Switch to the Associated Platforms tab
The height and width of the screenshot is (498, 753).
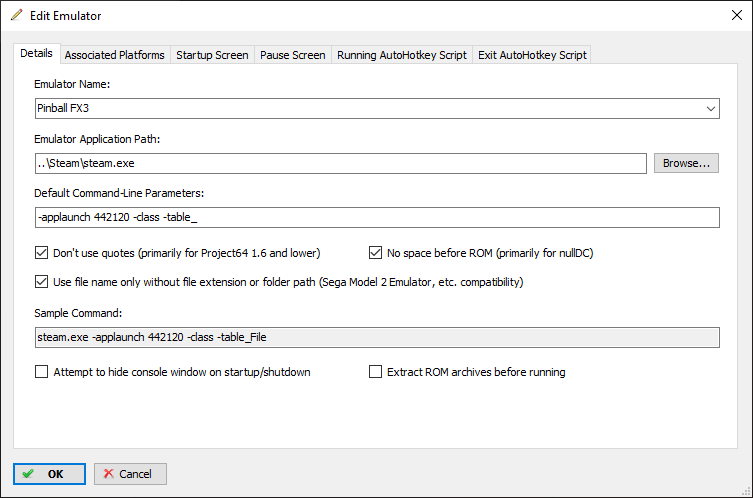tap(114, 55)
